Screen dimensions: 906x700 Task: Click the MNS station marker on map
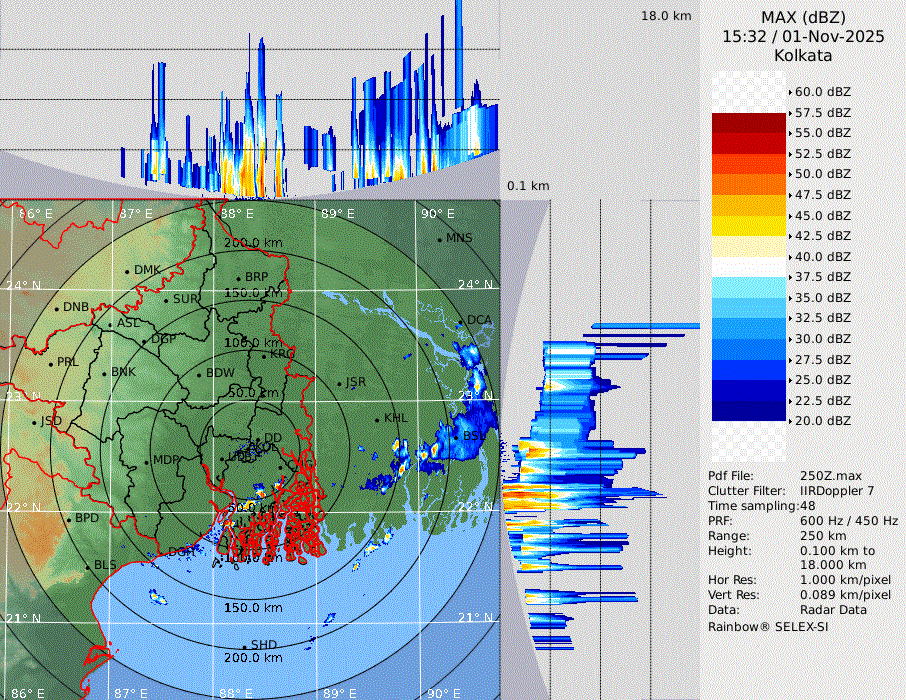(439, 239)
